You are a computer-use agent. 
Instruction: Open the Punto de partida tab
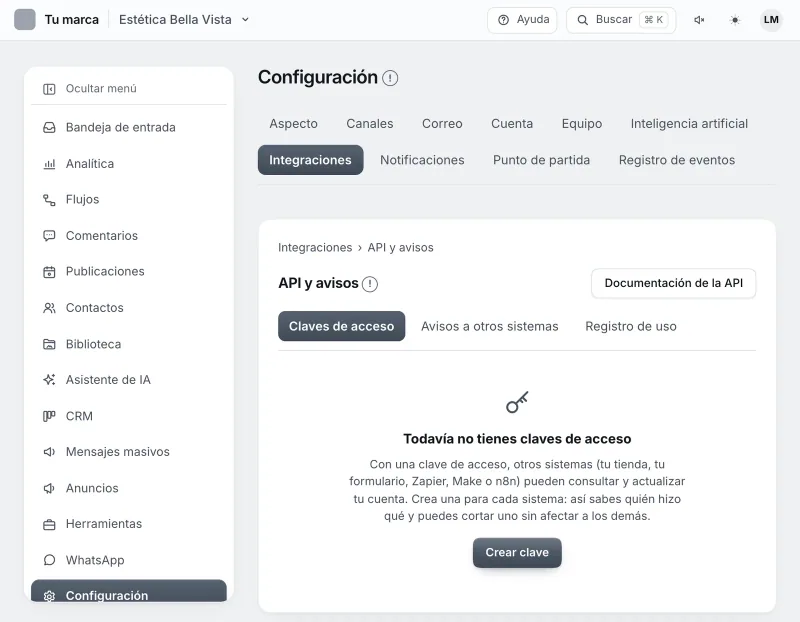pos(541,160)
